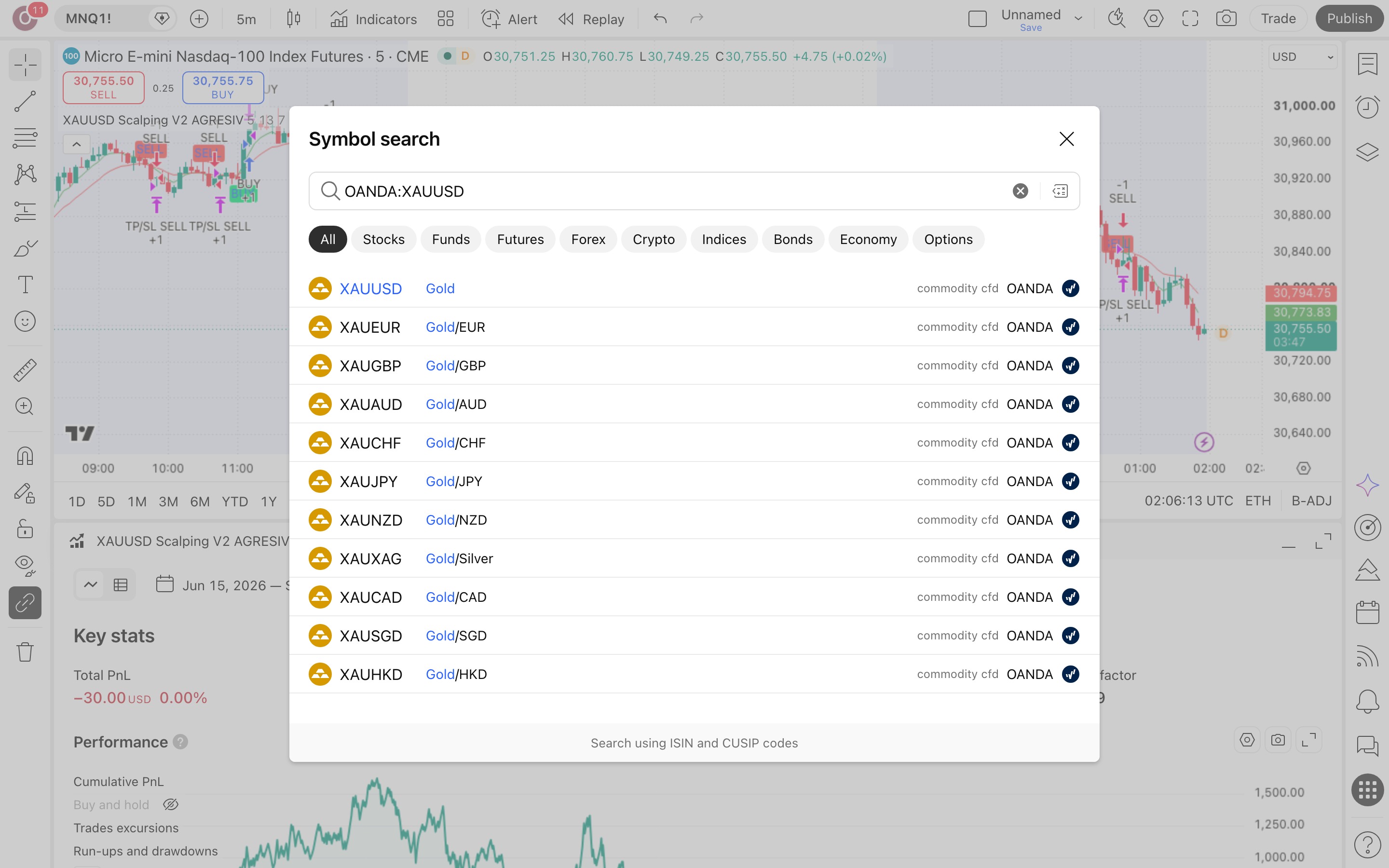
Task: Choose the XAUHKD Gold/HKD result
Action: point(694,675)
